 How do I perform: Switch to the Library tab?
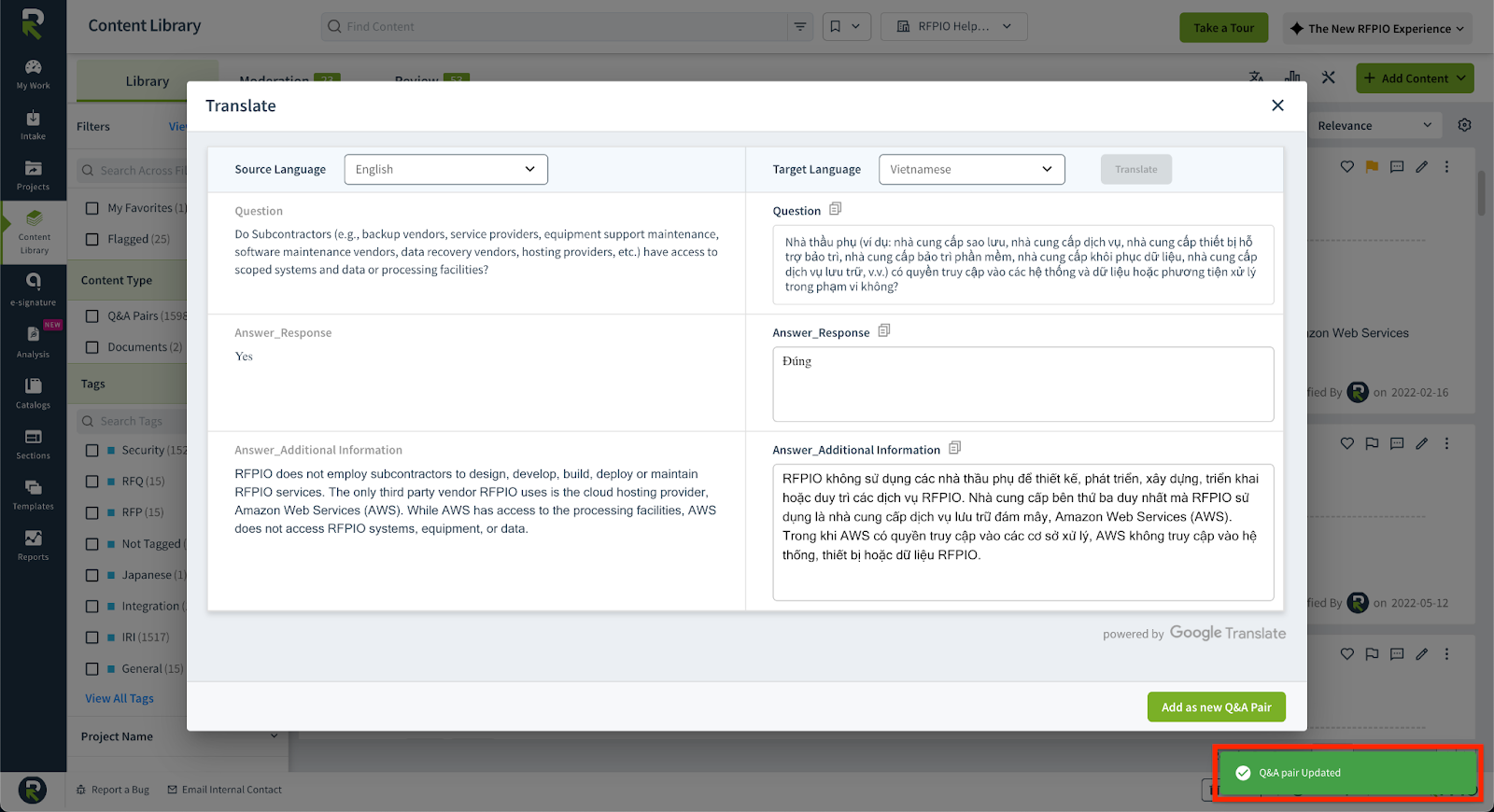(x=148, y=81)
